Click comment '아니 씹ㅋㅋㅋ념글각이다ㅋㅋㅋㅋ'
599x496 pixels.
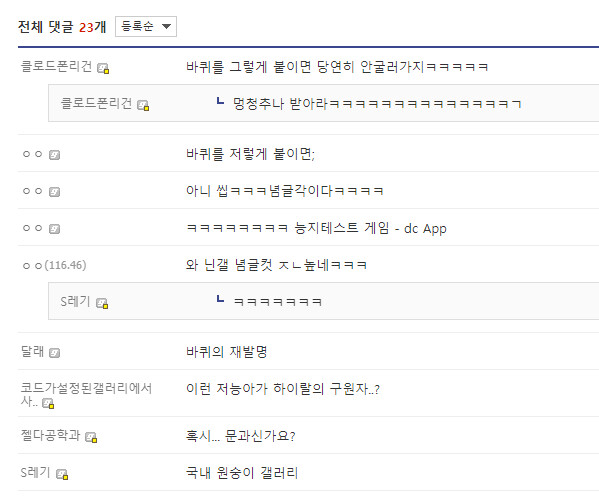(x=285, y=191)
